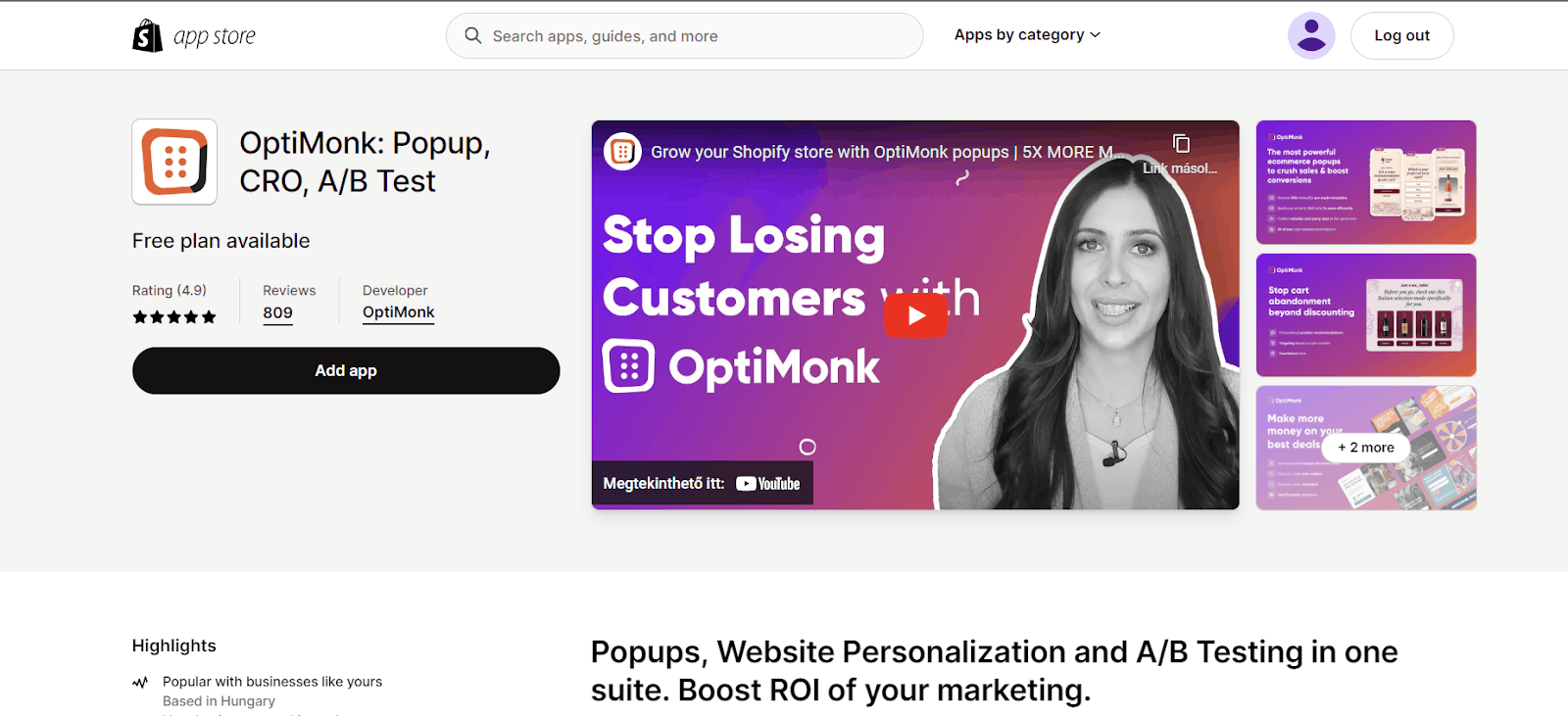Viewport: 1568px width, 716px height.
Task: Click the copy link icon on video
Action: [x=1181, y=144]
